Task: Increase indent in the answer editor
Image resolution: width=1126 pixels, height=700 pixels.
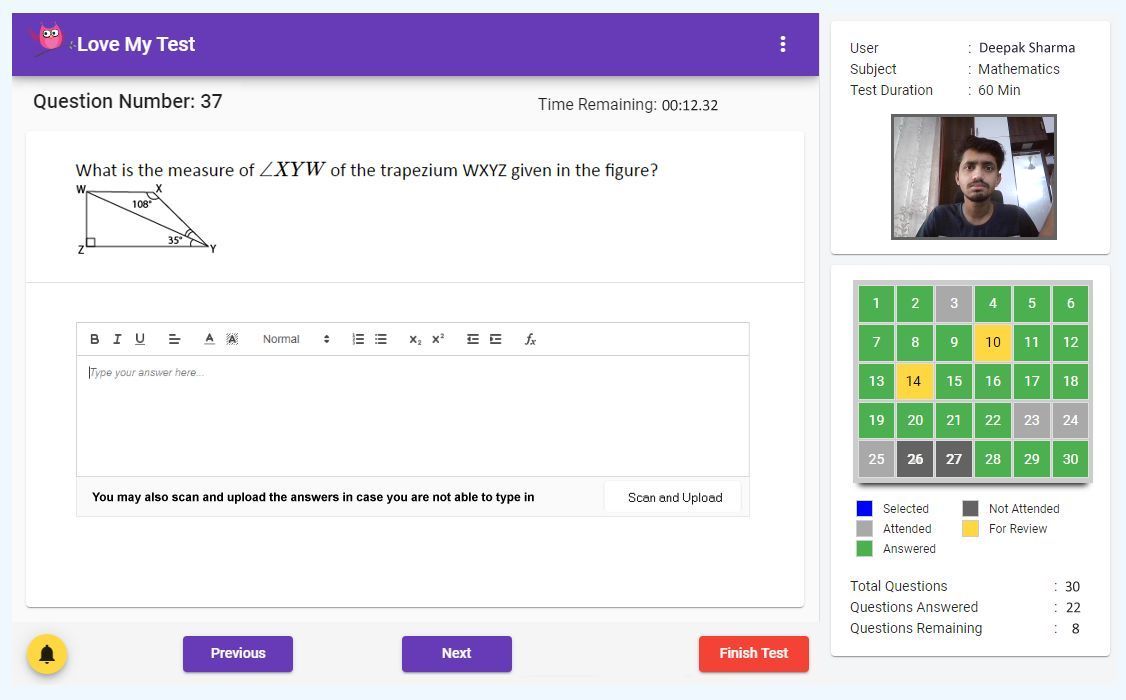Action: click(495, 339)
